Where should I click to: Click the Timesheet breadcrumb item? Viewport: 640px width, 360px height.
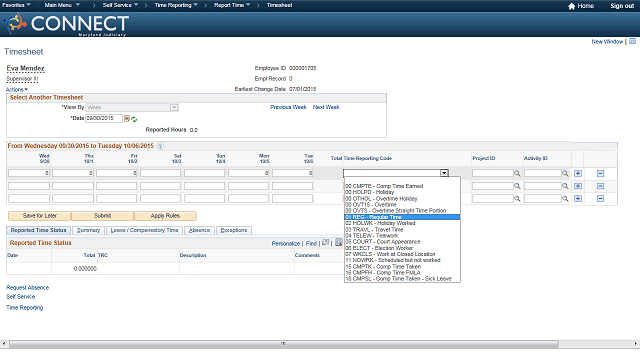[x=280, y=5]
